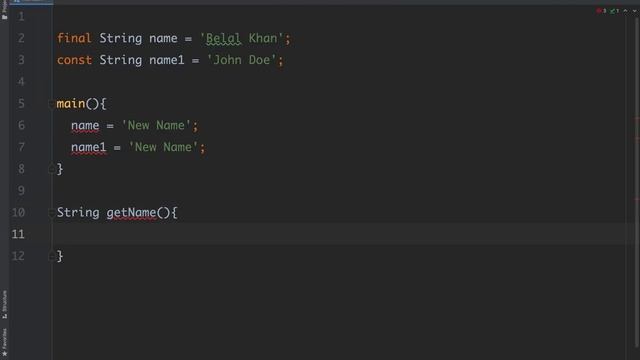Screen dimensions: 640x360
Task: Place cursor on the 'final' keyword
Action: (x=74, y=38)
